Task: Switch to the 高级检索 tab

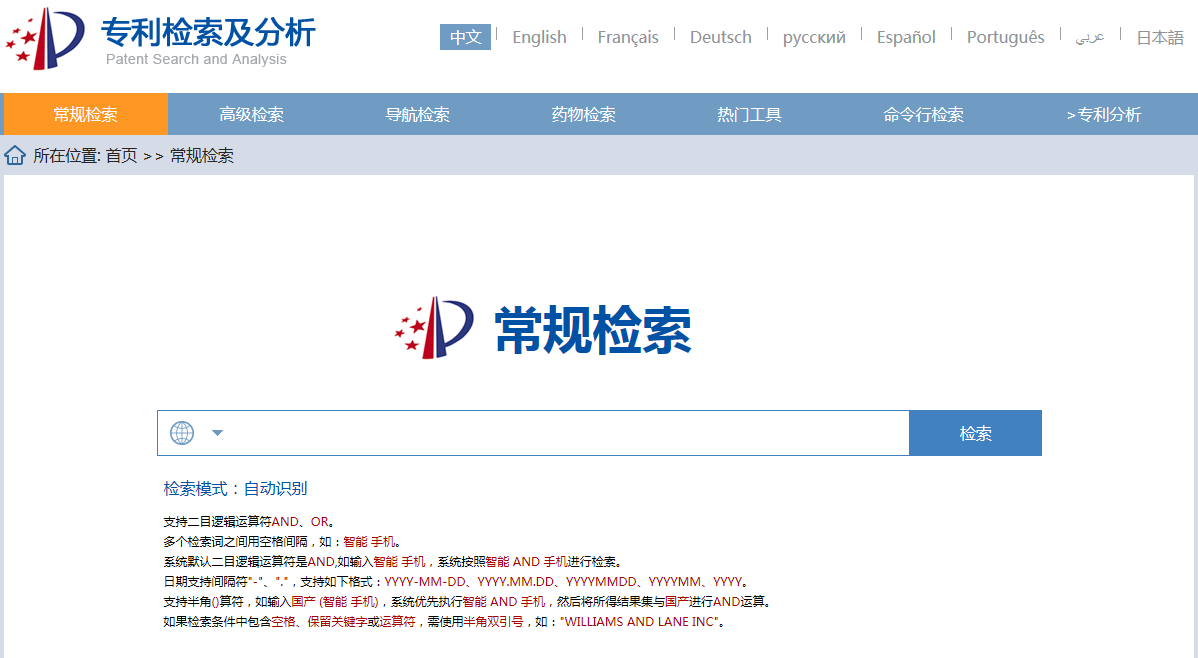Action: (x=251, y=115)
